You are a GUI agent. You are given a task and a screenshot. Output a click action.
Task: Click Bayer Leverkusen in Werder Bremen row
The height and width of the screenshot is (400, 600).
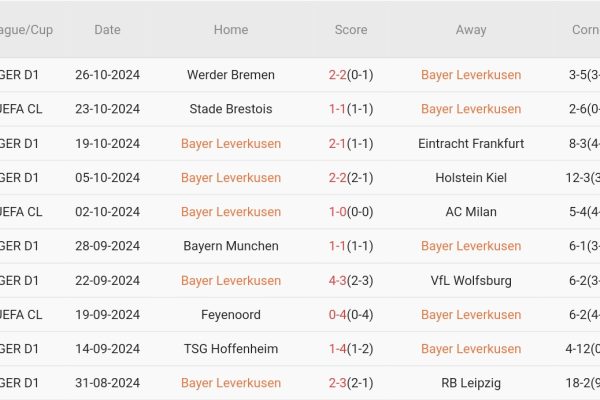(471, 75)
